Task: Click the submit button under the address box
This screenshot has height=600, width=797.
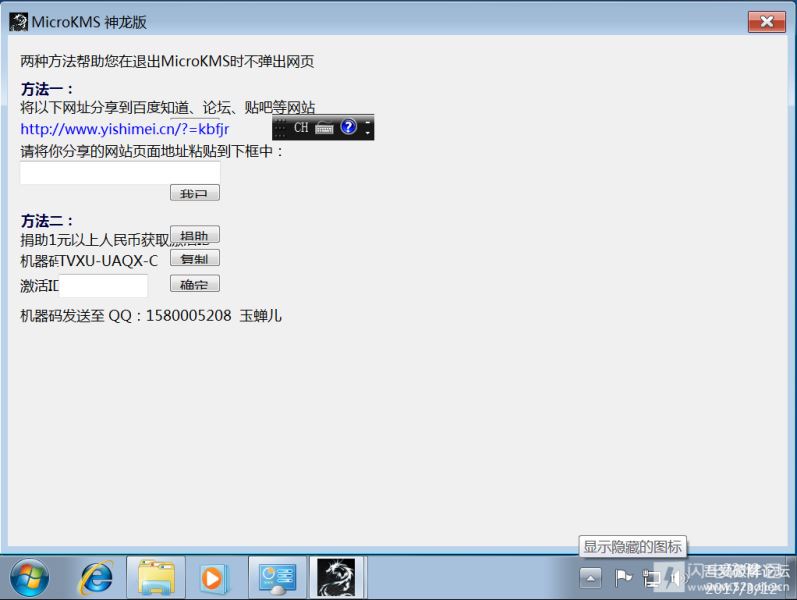Action: pyautogui.click(x=195, y=193)
